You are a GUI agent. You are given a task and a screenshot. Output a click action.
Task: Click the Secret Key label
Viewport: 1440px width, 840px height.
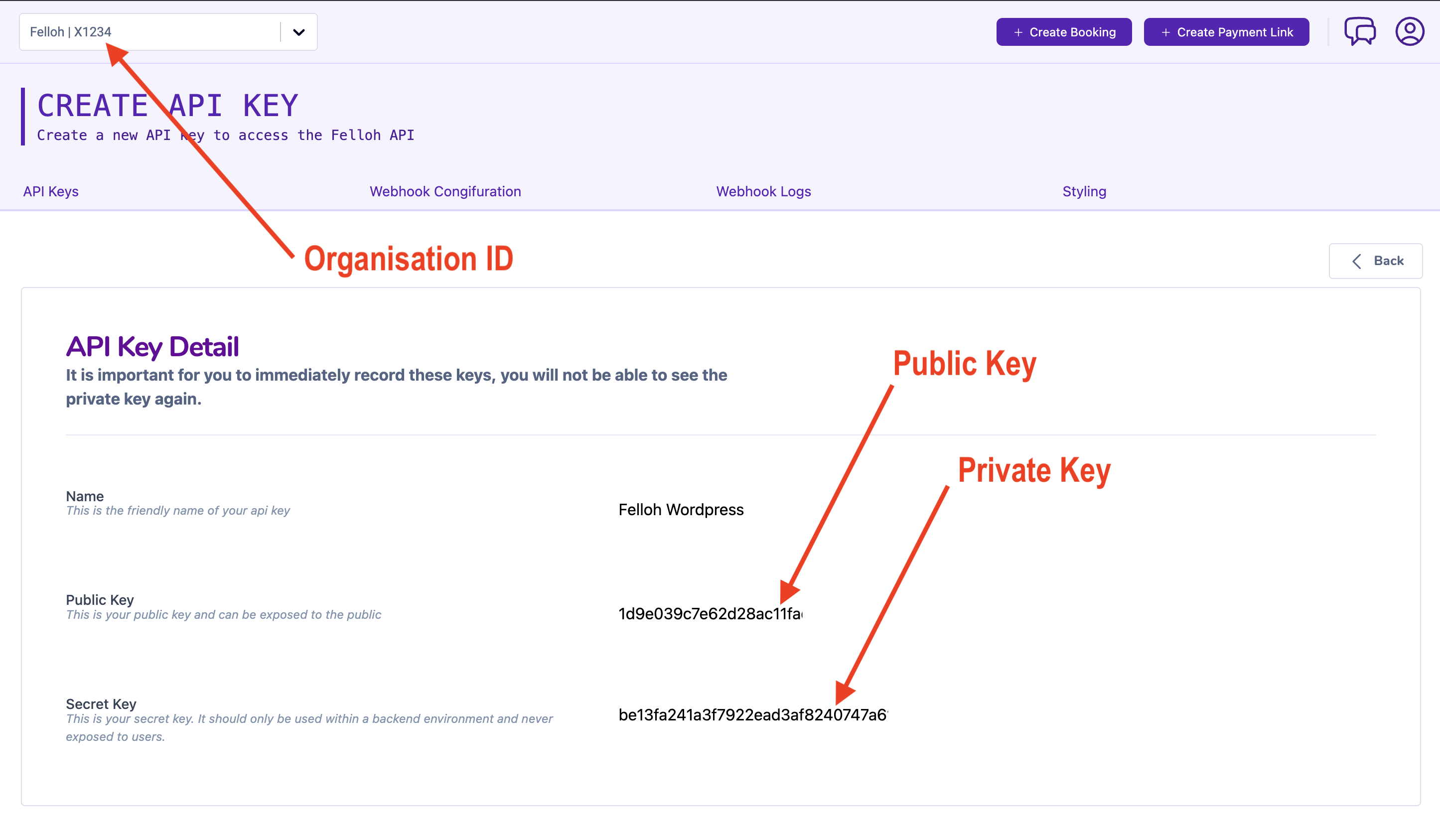click(101, 704)
